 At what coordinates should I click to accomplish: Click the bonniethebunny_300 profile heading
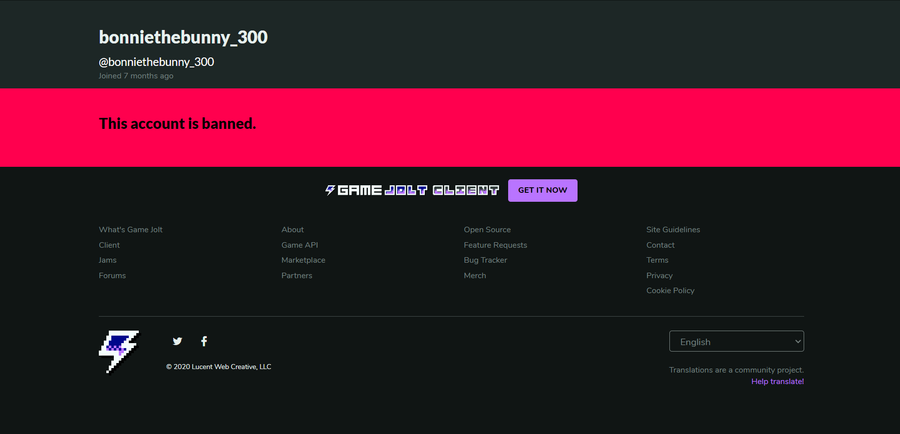[x=183, y=37]
